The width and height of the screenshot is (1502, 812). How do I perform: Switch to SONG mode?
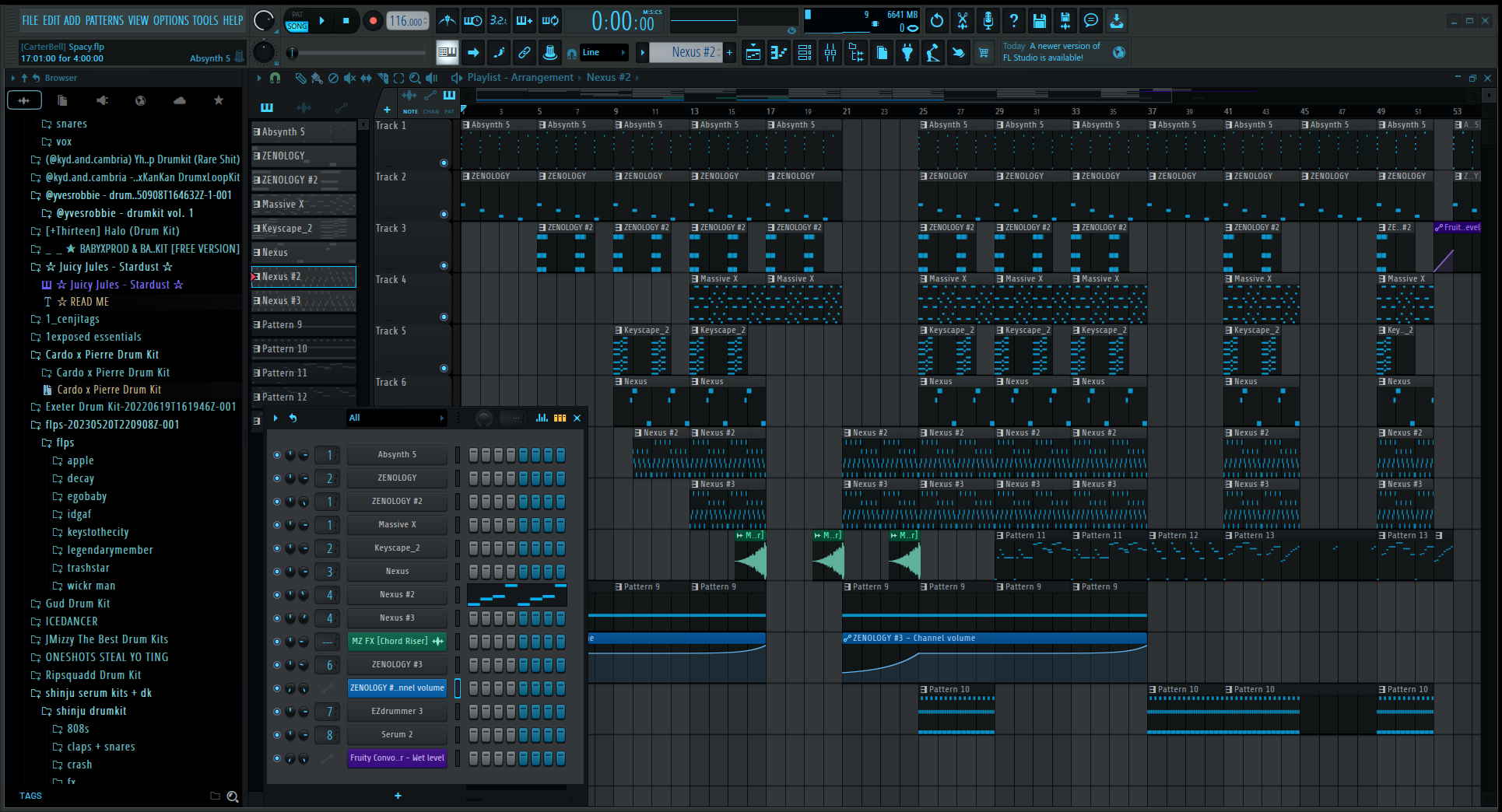297,26
